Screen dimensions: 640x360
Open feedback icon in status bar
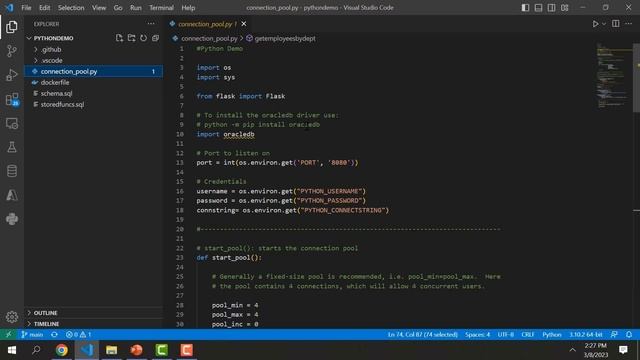pos(614,334)
